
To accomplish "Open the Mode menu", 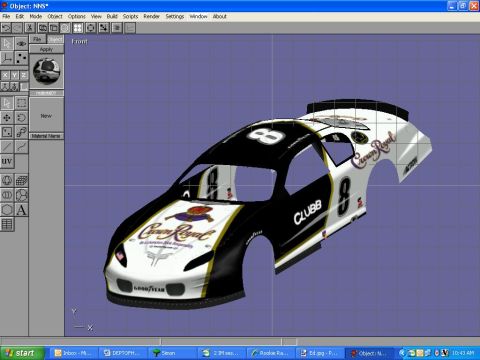I will coord(36,16).
